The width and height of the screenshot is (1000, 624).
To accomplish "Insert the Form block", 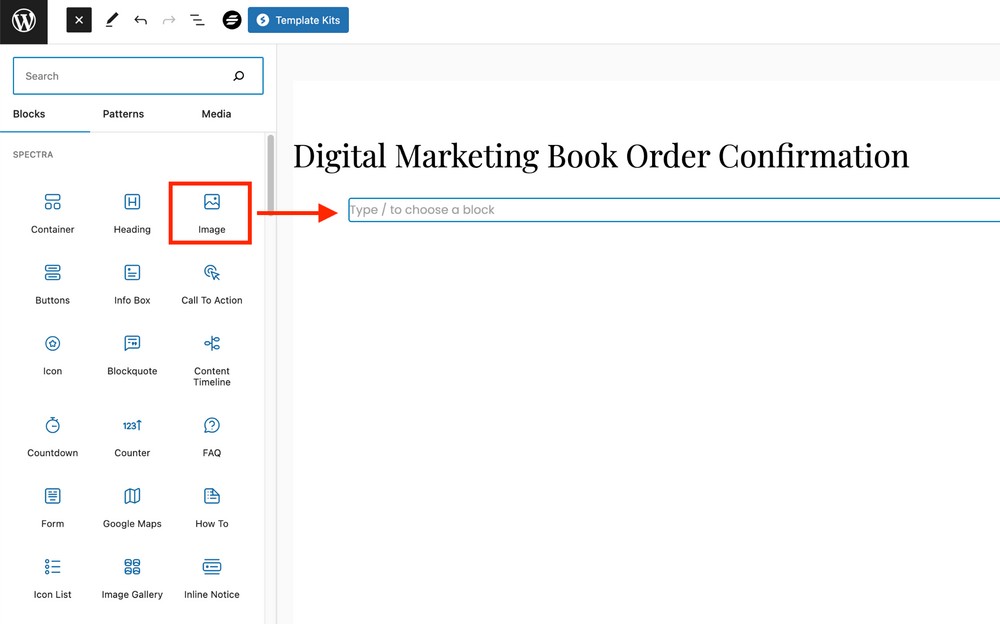I will [52, 505].
